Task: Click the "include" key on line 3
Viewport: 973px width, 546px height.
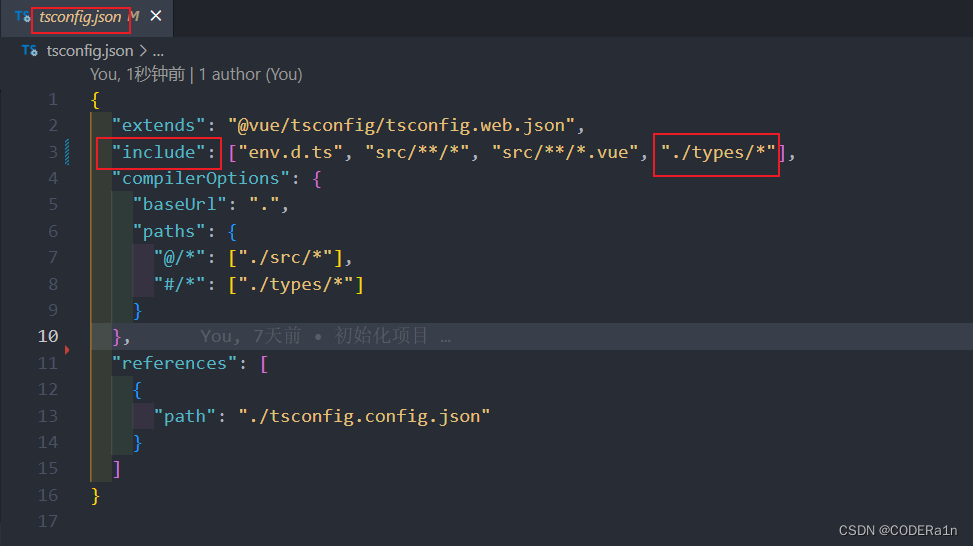Action: (158, 152)
